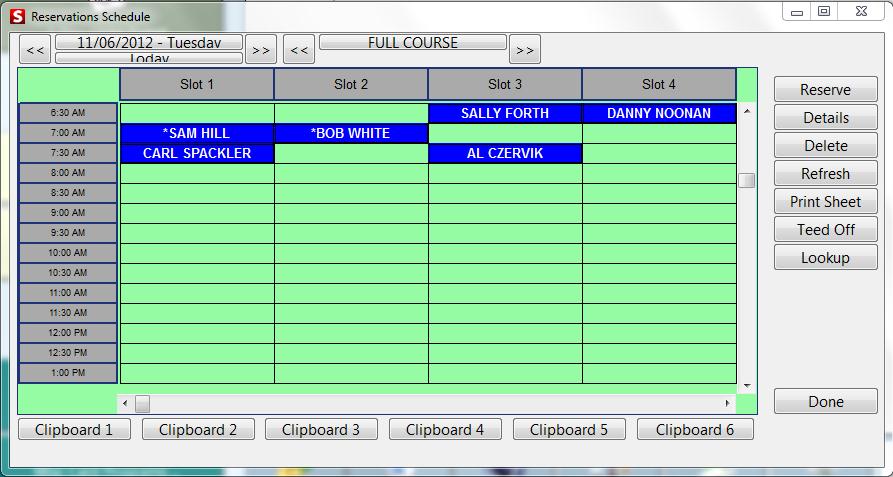Click the Today button under the date
The height and width of the screenshot is (477, 893).
(x=148, y=59)
